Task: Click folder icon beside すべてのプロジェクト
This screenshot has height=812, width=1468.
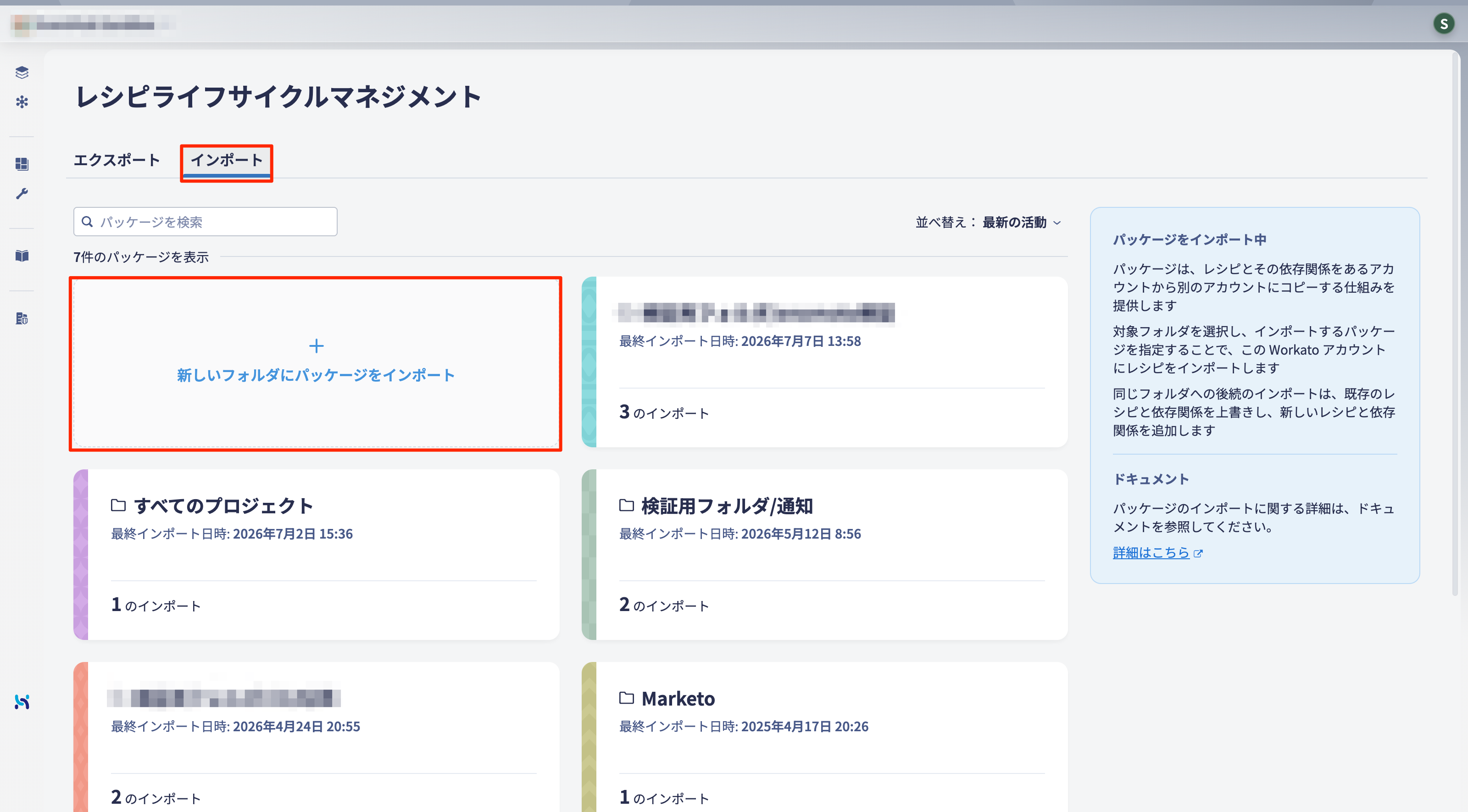Action: click(118, 505)
